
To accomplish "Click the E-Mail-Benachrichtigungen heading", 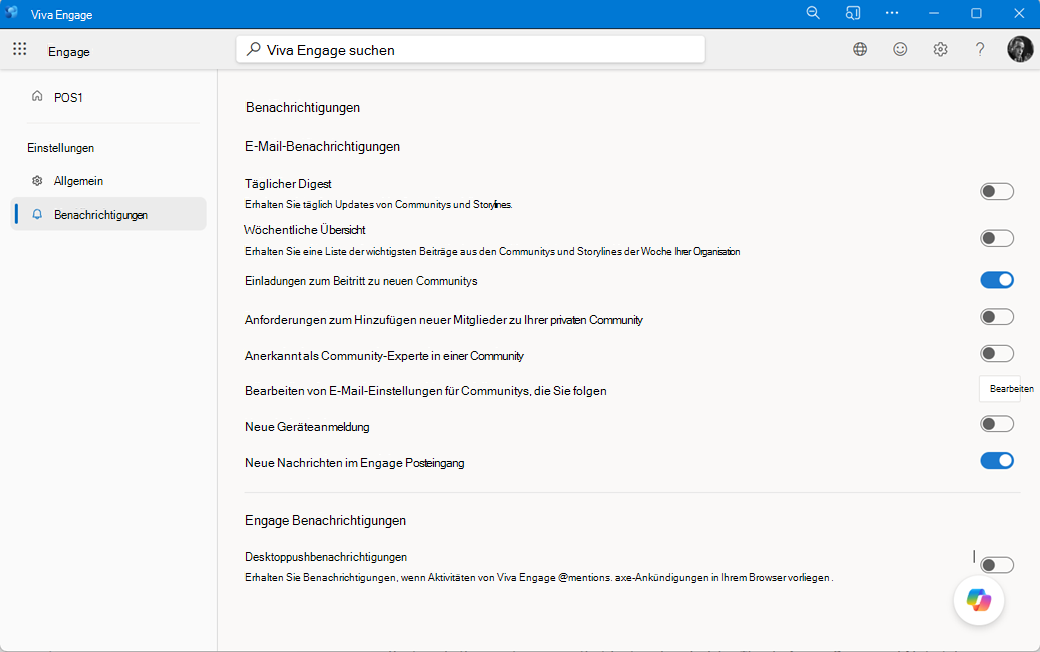I will pos(322,147).
